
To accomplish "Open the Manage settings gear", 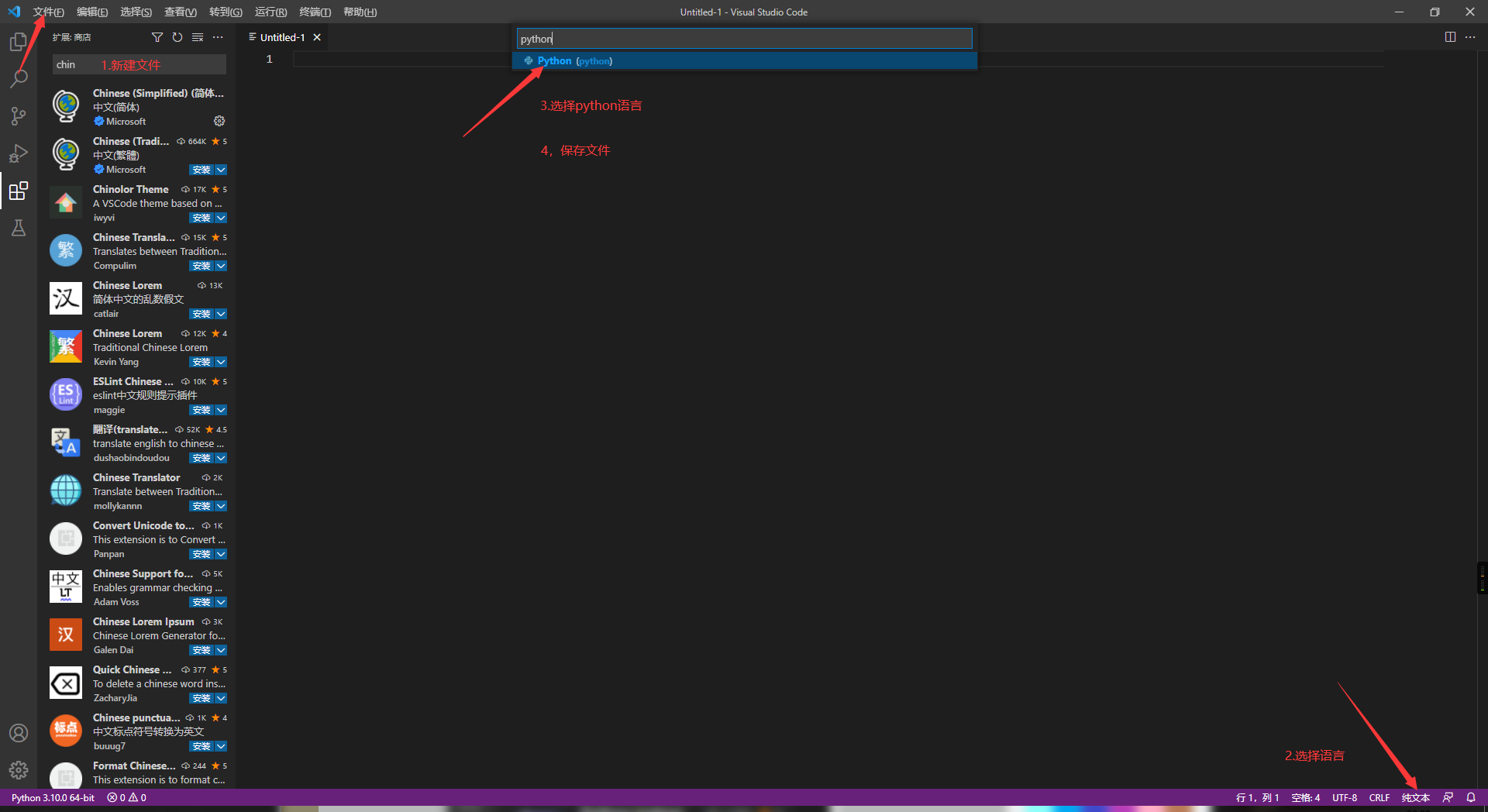I will pos(19,770).
